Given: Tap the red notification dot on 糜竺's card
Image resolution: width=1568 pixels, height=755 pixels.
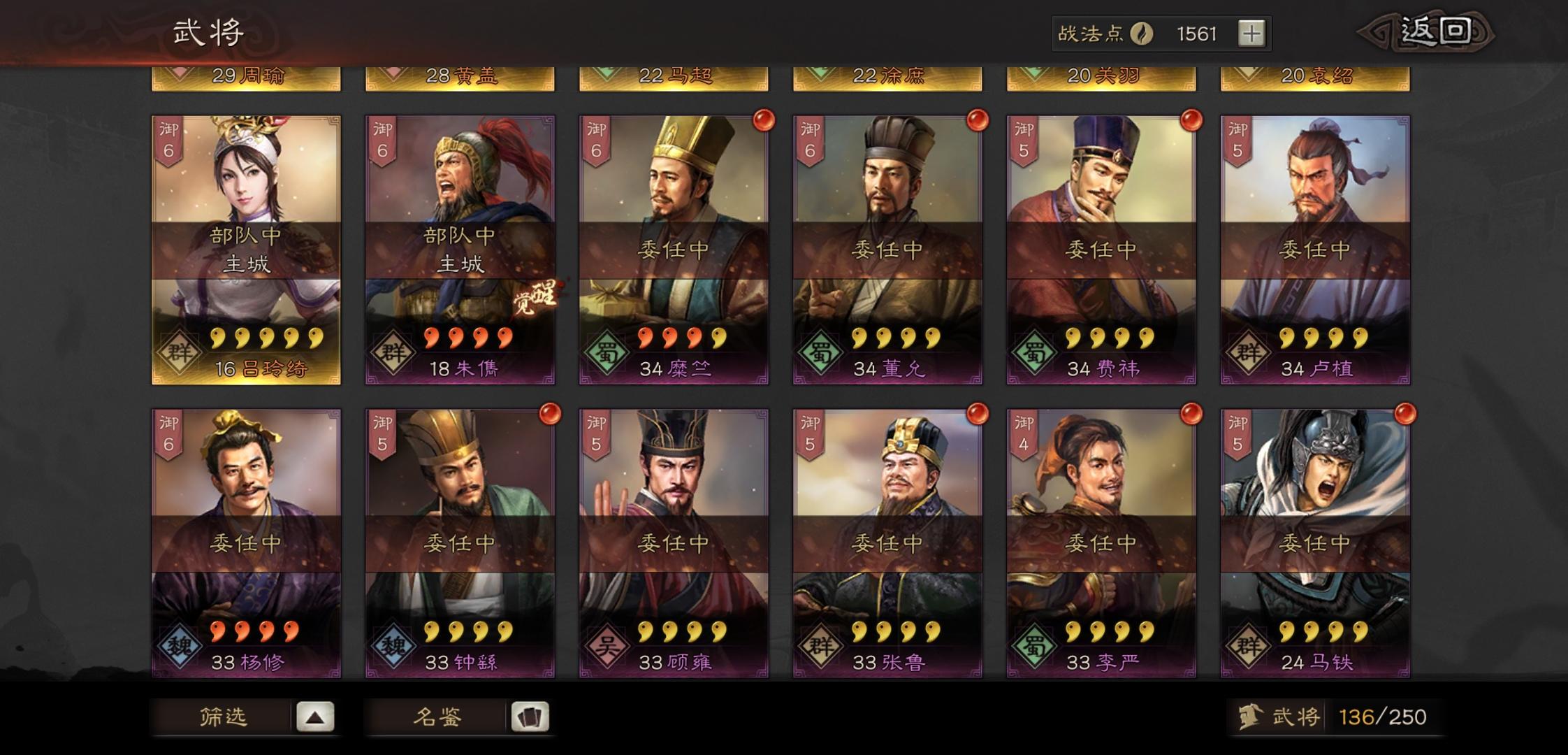Looking at the screenshot, I should pyautogui.click(x=763, y=120).
